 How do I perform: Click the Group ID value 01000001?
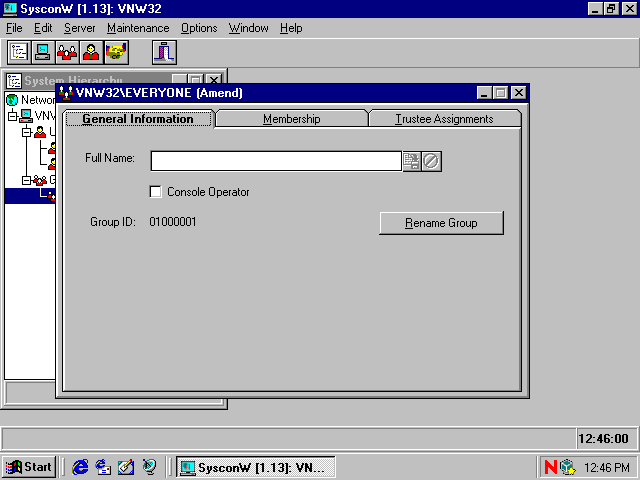click(173, 222)
